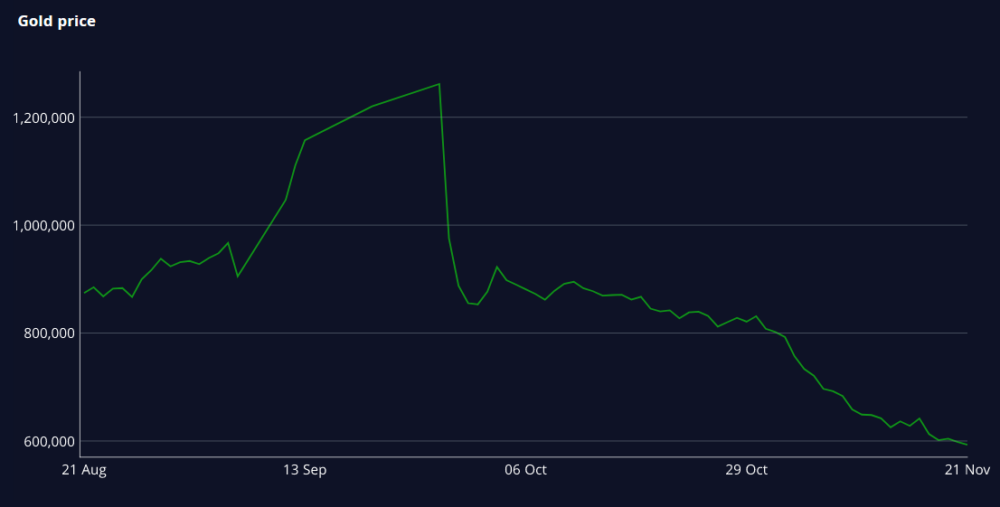The image size is (1000, 507).
Task: Click the highest peak of the gold line
Action: (x=439, y=84)
